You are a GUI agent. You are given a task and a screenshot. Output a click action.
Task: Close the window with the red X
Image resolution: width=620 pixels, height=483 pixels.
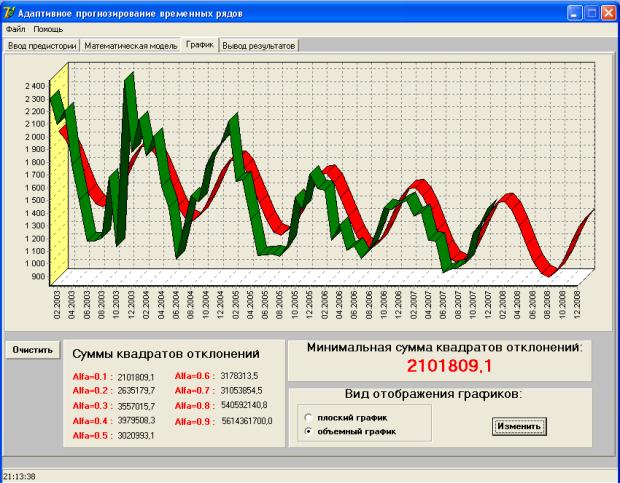[608, 12]
